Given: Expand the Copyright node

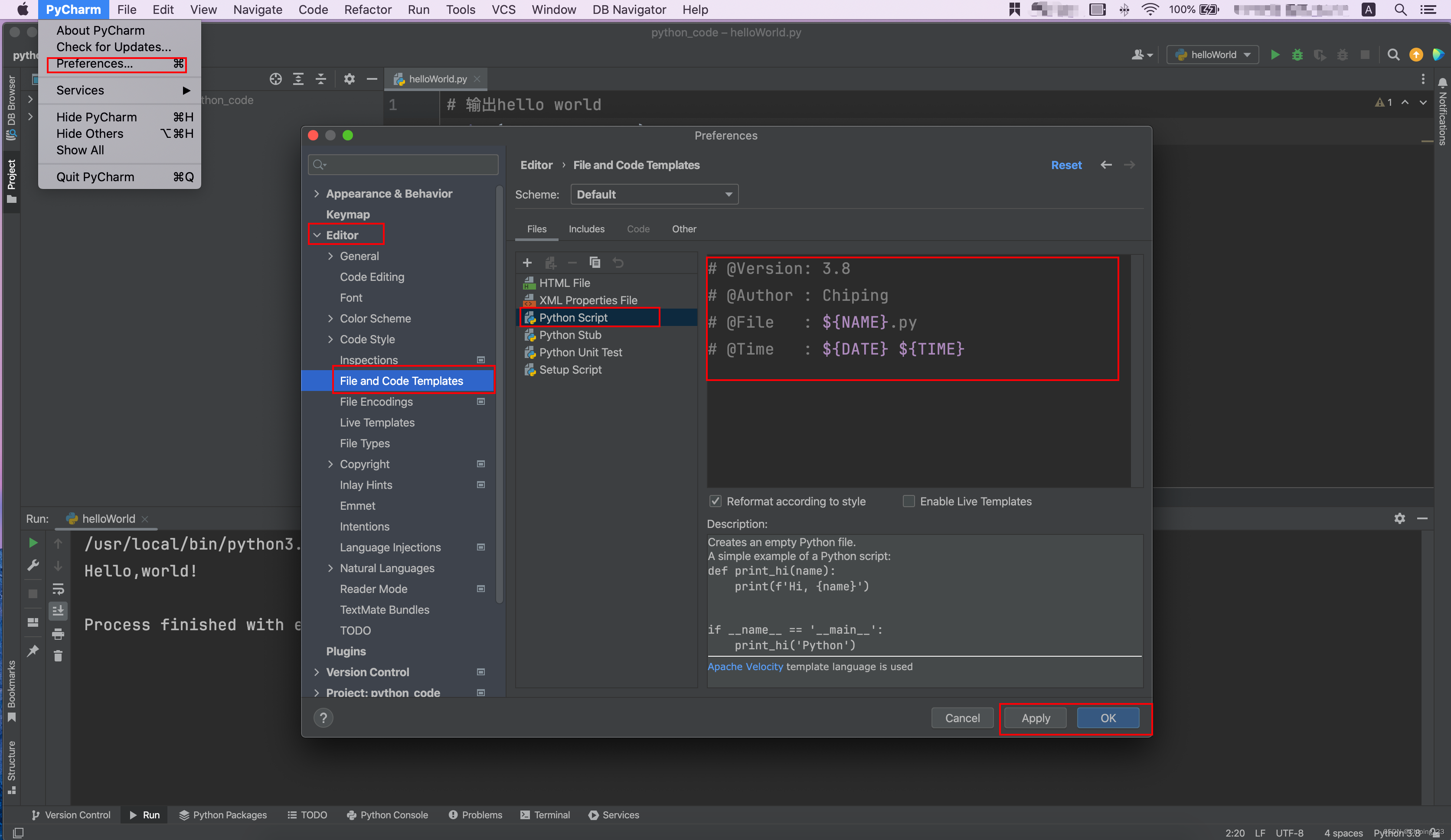Looking at the screenshot, I should click(x=330, y=464).
